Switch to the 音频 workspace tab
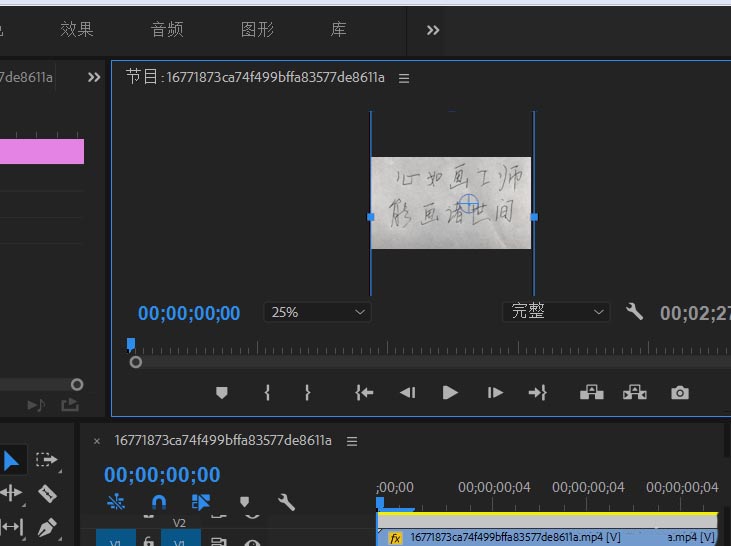 point(167,30)
